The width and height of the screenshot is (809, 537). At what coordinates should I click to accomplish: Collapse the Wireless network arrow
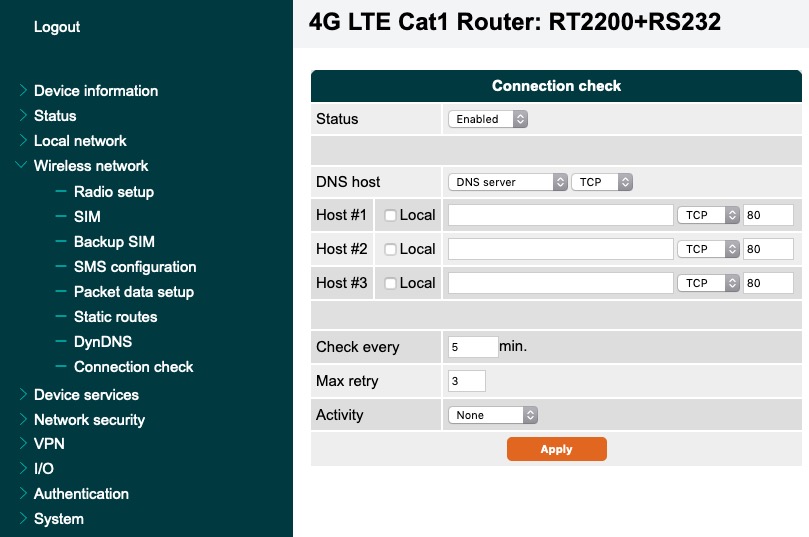pos(22,165)
